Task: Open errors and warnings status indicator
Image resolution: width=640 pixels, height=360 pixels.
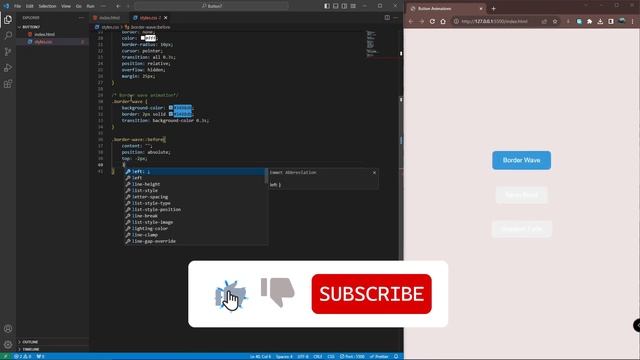Action: pyautogui.click(x=23, y=356)
